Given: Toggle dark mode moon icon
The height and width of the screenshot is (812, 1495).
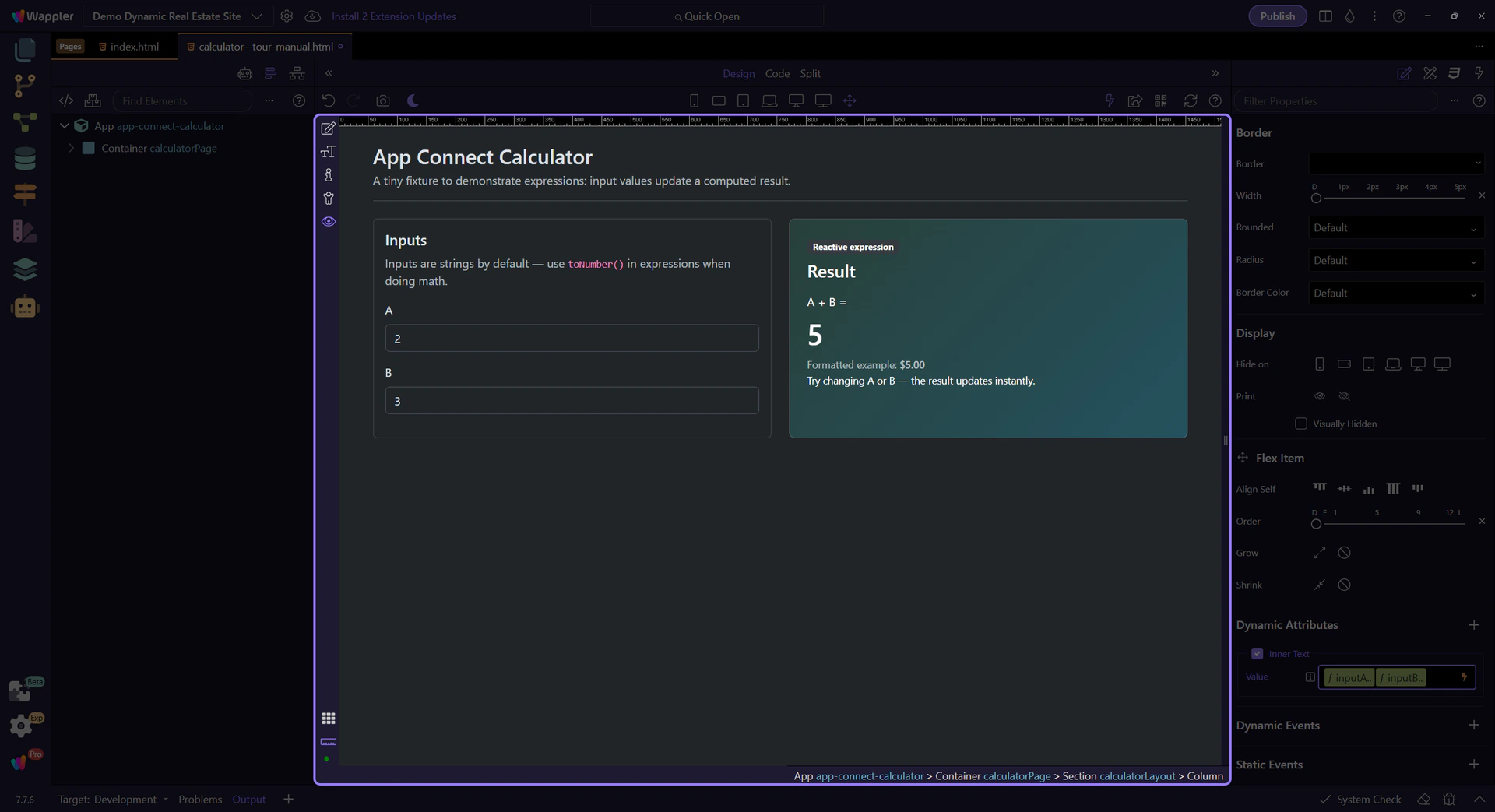Looking at the screenshot, I should coord(413,100).
